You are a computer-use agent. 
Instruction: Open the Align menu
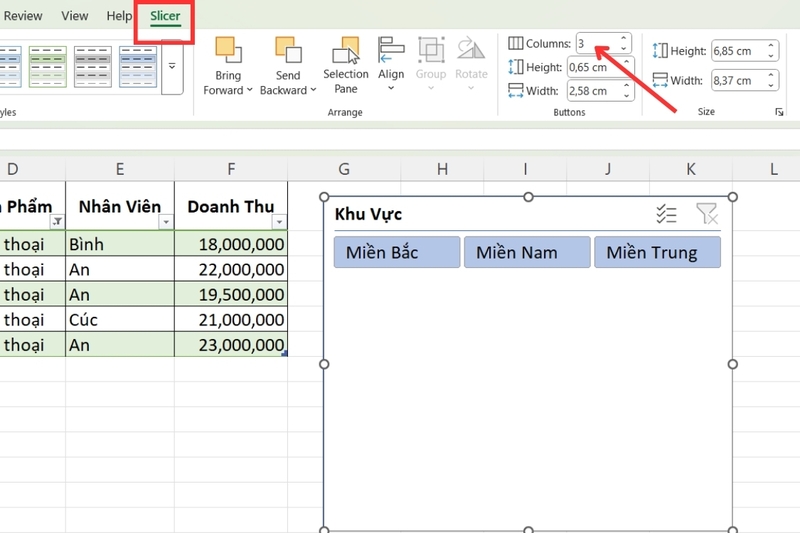click(x=391, y=64)
